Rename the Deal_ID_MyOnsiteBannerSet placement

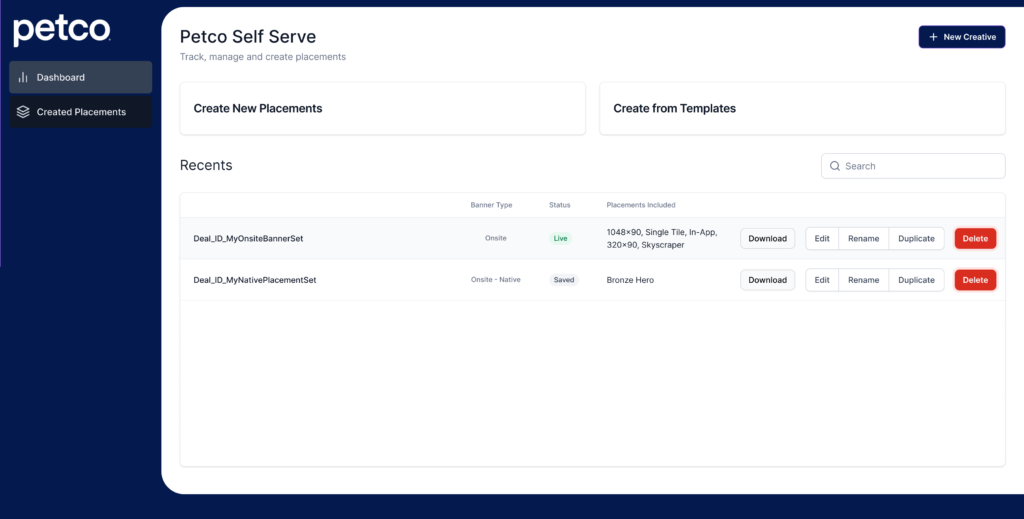[863, 238]
